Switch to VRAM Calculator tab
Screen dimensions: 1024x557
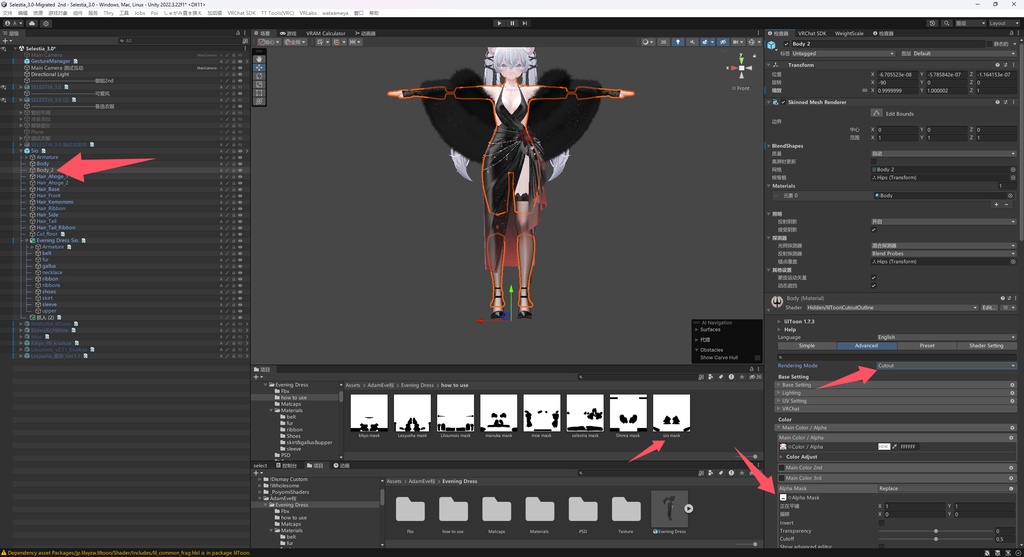coord(325,33)
